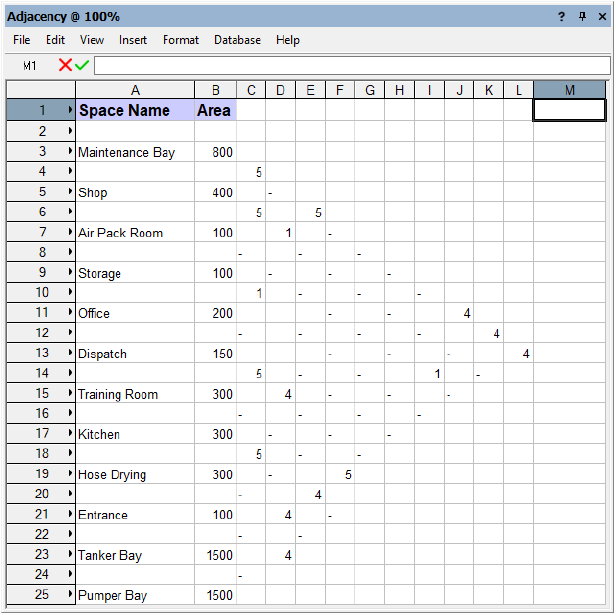Image resolution: width=616 pixels, height=615 pixels.
Task: Click the row 3 arrow for Maintenance Bay
Action: click(70, 152)
